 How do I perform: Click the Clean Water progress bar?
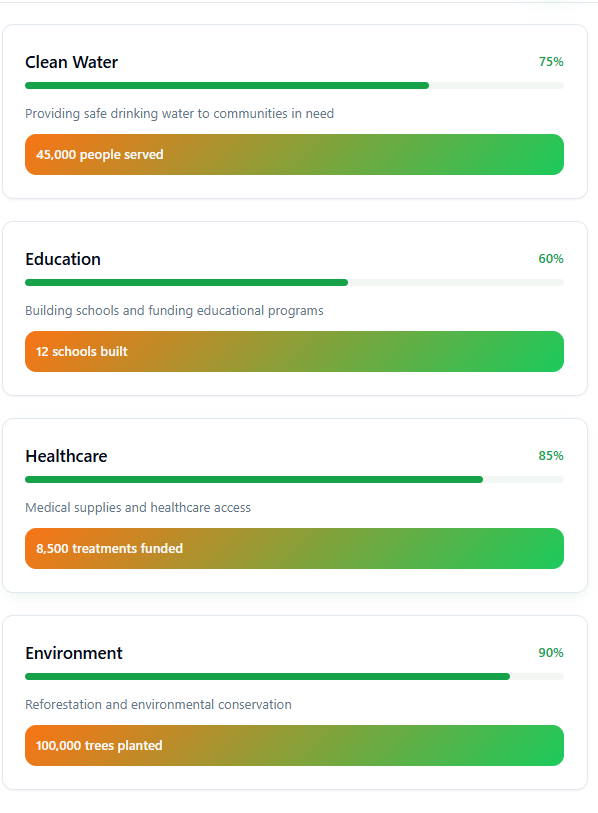(294, 86)
